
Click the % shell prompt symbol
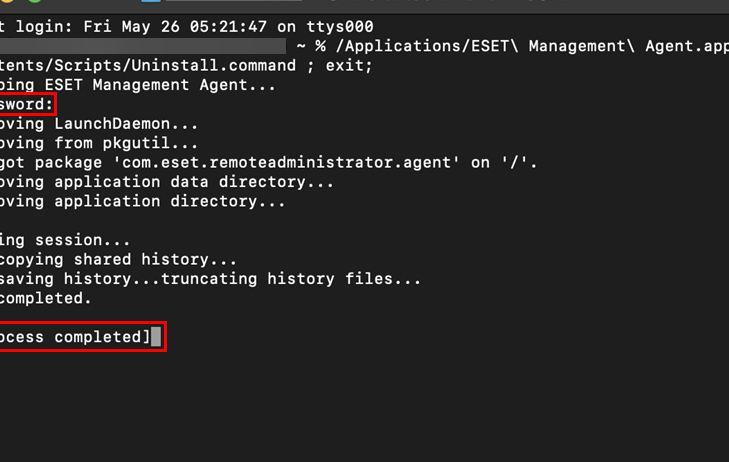pos(320,46)
